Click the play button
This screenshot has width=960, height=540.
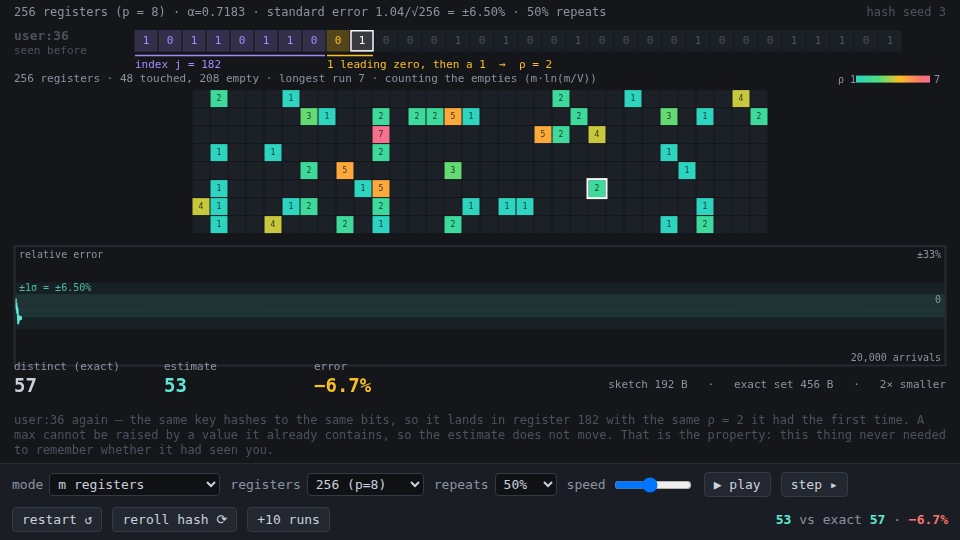[x=737, y=484]
